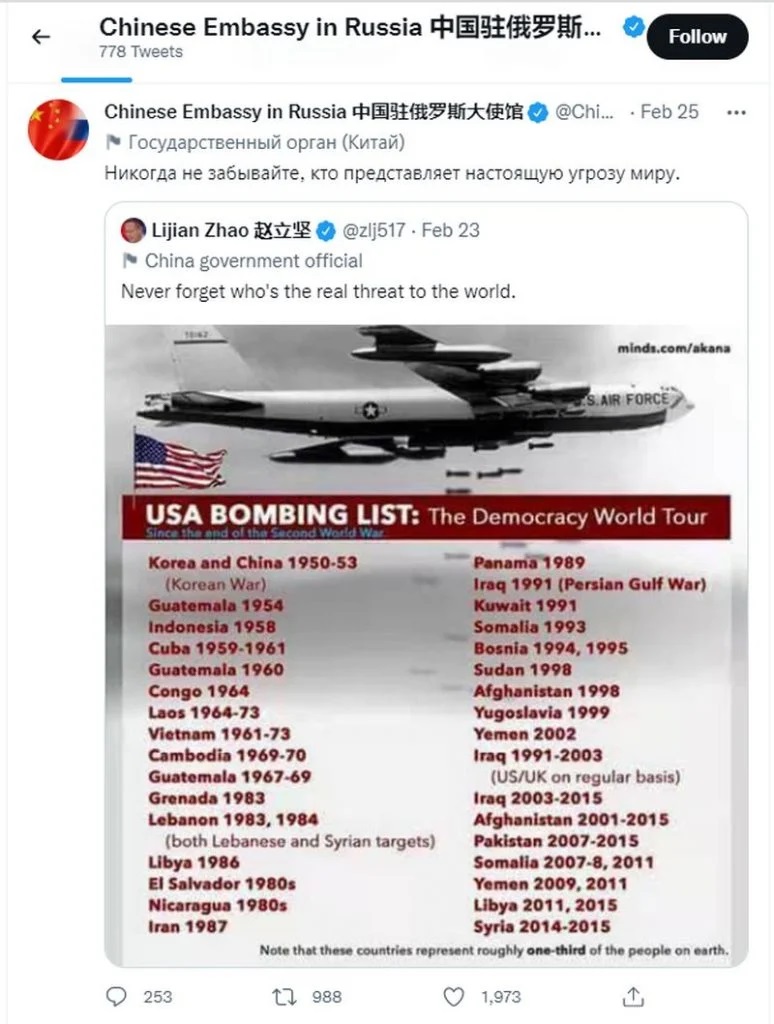Open the @zlj517 handle
Viewport: 774px width, 1024px height.
(x=374, y=231)
